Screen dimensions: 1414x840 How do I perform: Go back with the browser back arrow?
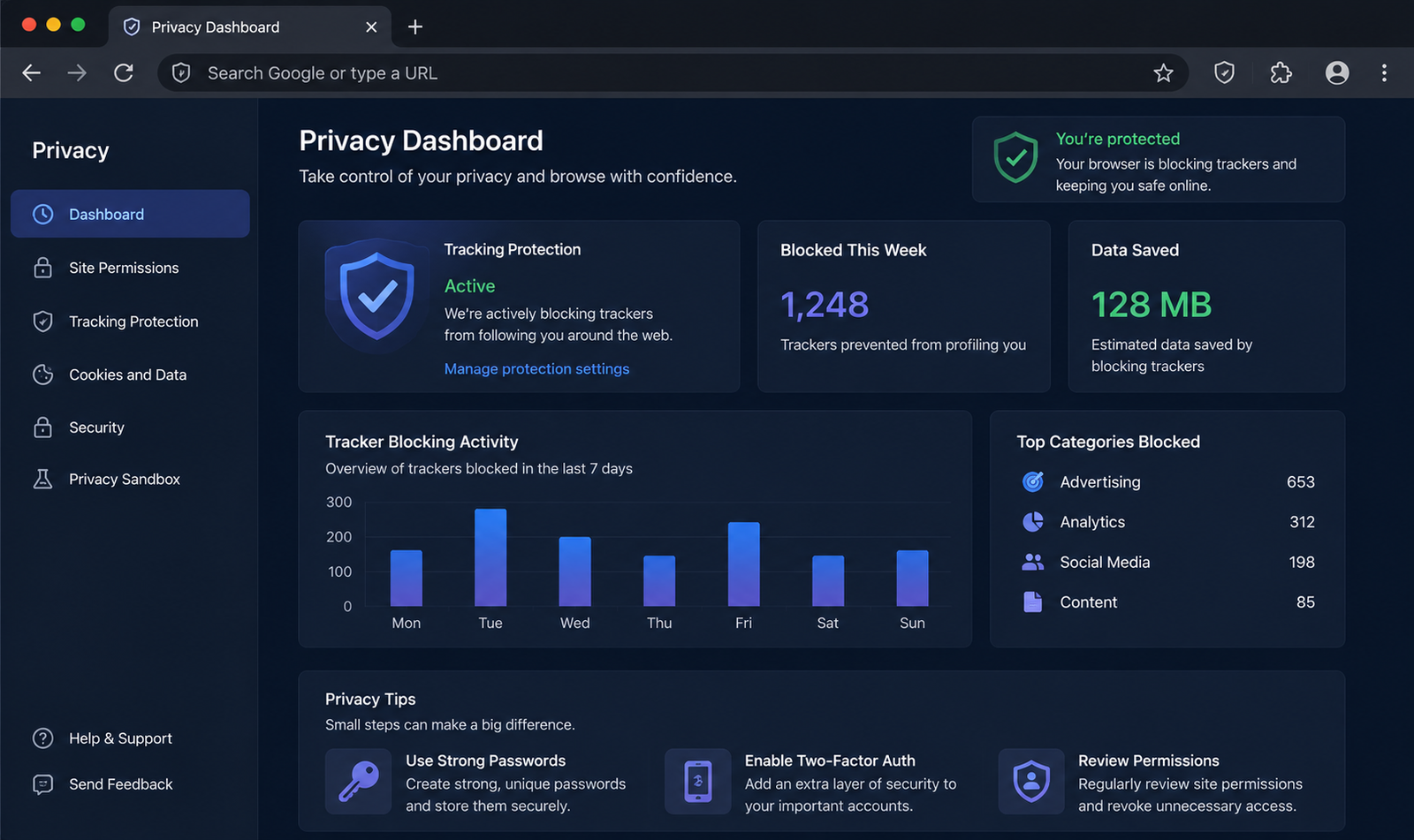32,73
